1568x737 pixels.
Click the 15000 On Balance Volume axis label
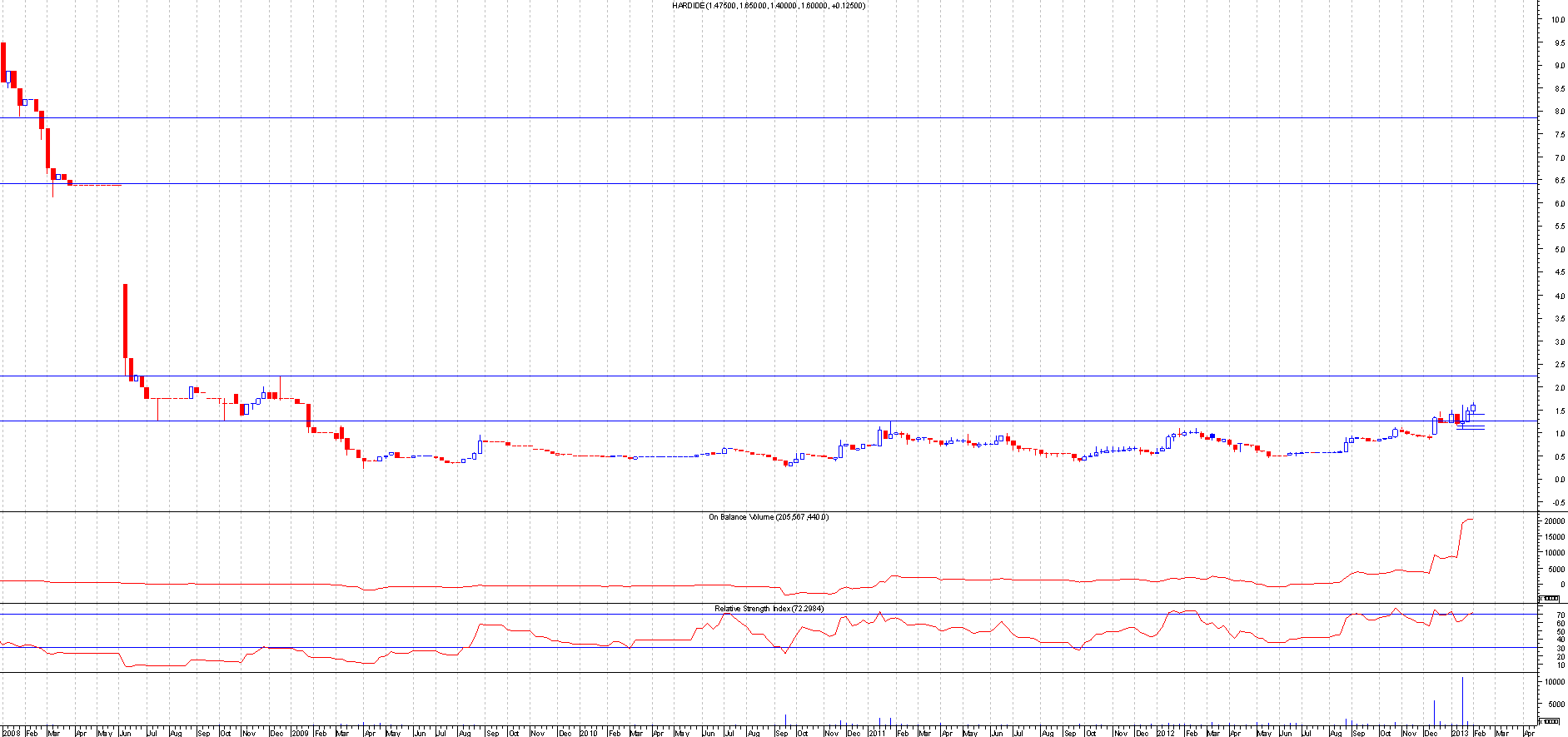pyautogui.click(x=1554, y=537)
